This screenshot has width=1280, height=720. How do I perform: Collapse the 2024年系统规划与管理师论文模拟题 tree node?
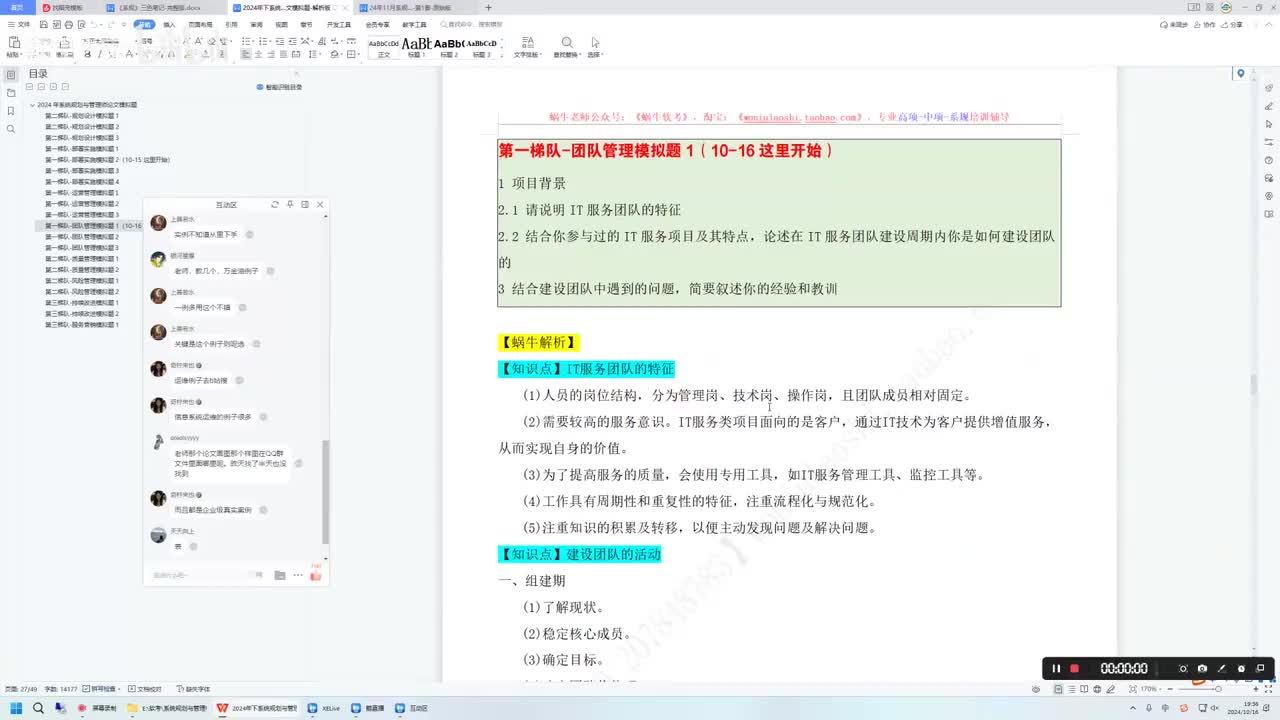pyautogui.click(x=32, y=104)
